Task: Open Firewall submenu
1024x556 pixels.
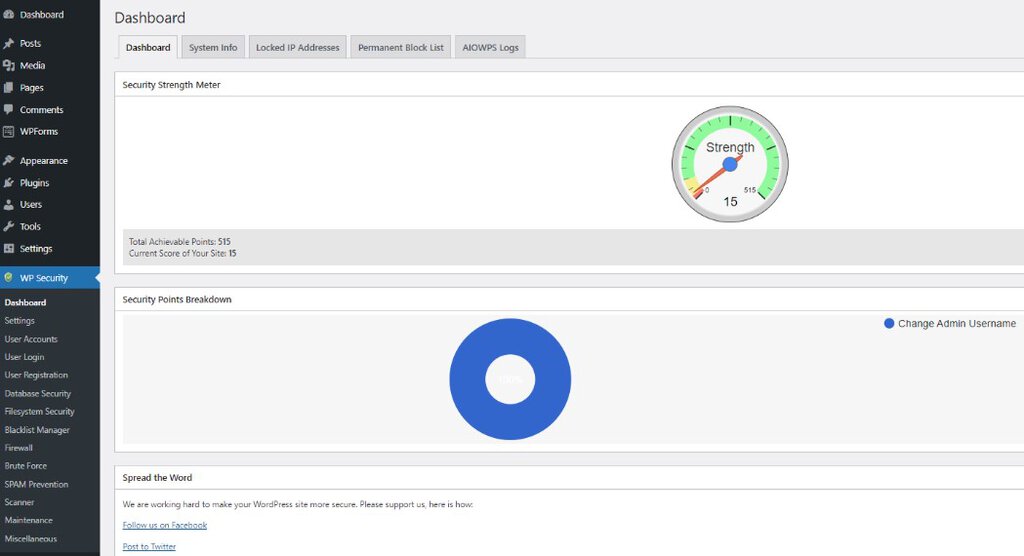Action: click(18, 448)
